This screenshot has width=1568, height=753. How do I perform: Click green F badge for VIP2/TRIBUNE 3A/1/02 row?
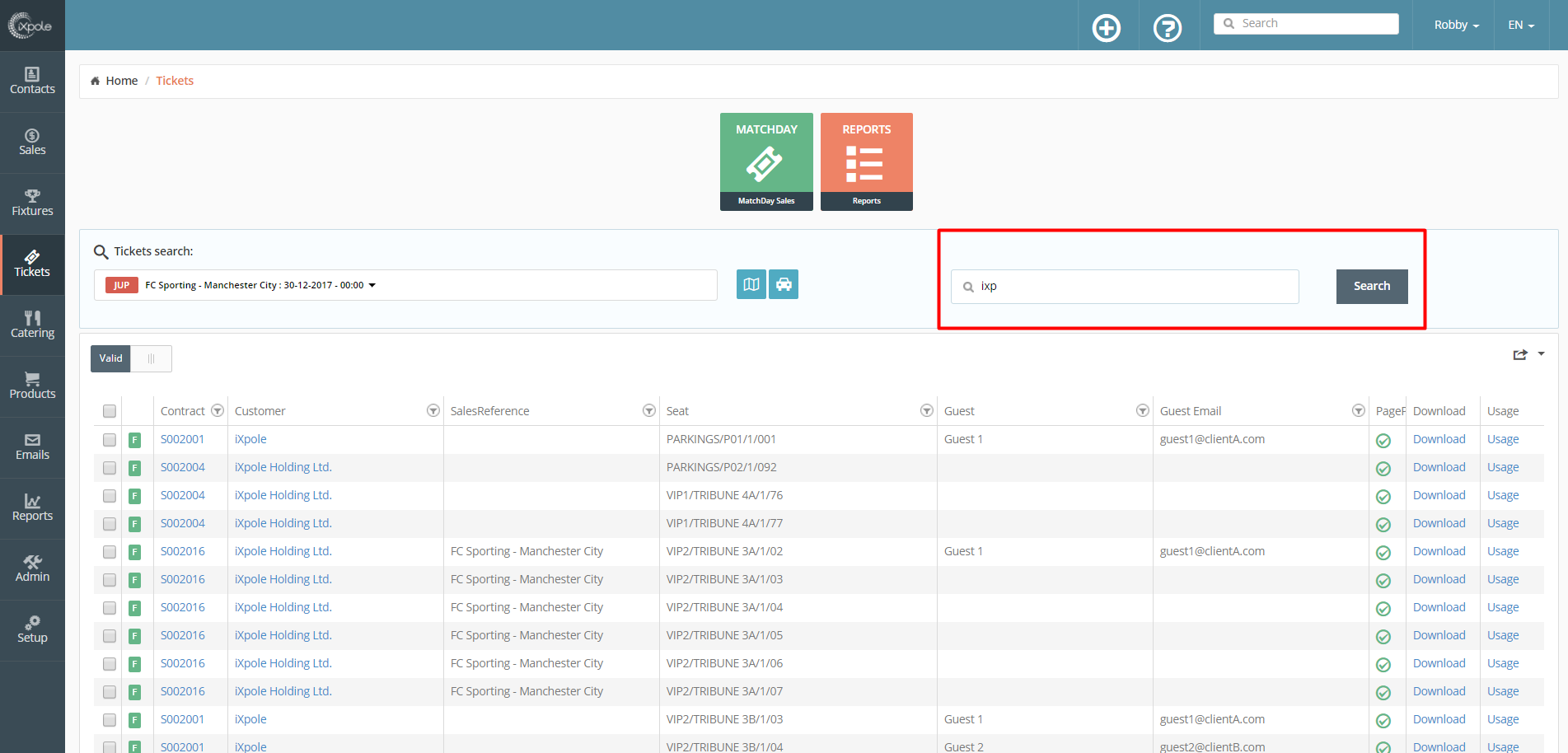(x=134, y=552)
